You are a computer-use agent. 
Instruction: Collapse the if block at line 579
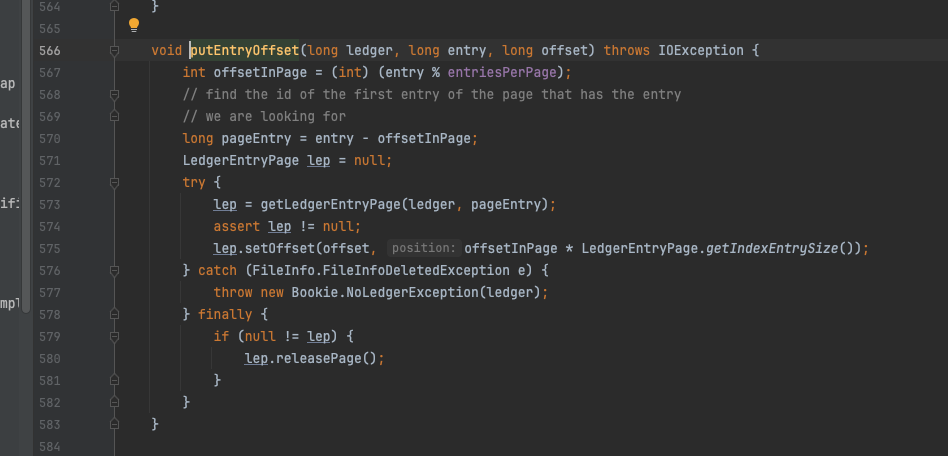tap(114, 336)
